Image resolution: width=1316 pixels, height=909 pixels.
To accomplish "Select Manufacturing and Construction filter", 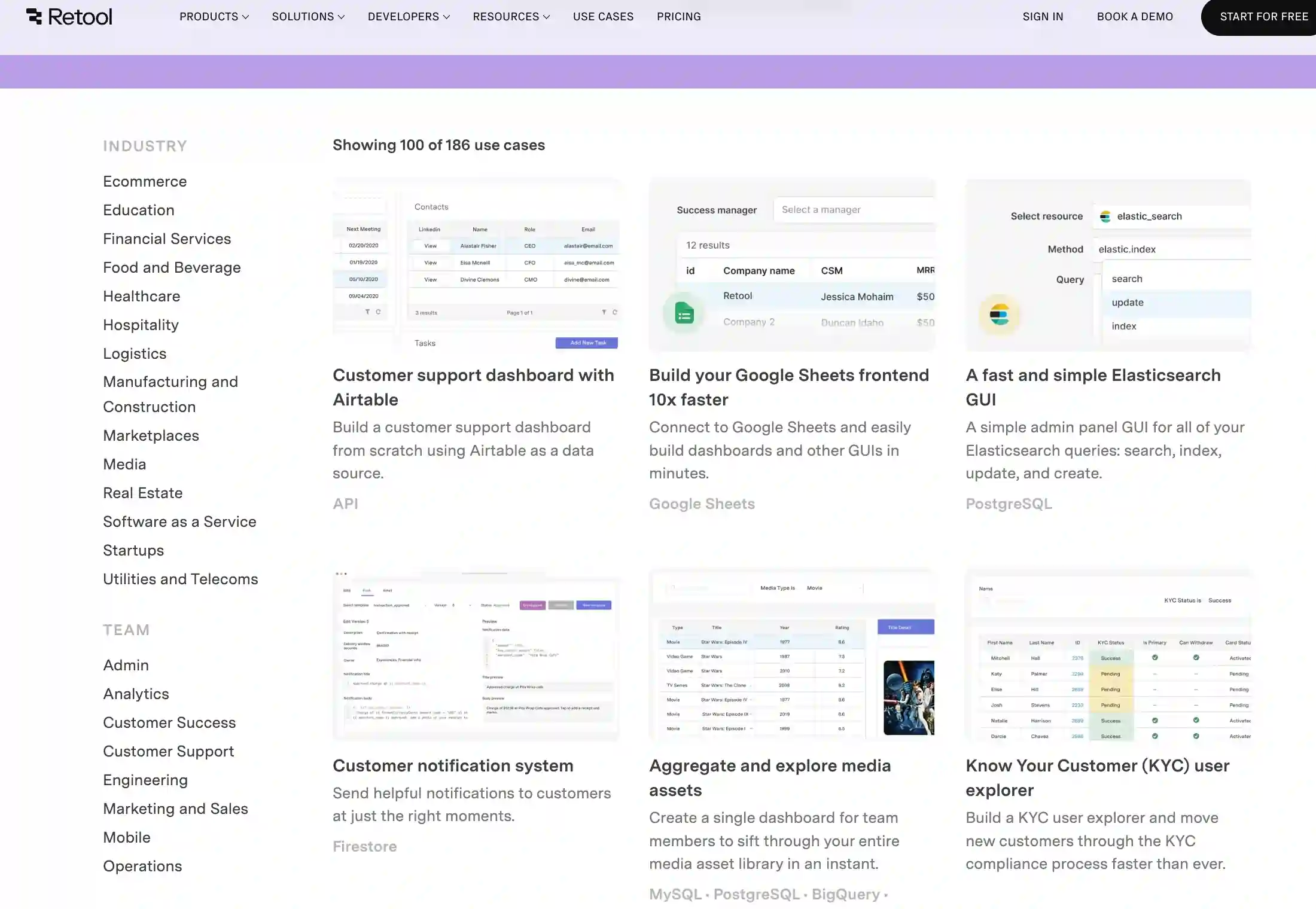I will click(170, 394).
